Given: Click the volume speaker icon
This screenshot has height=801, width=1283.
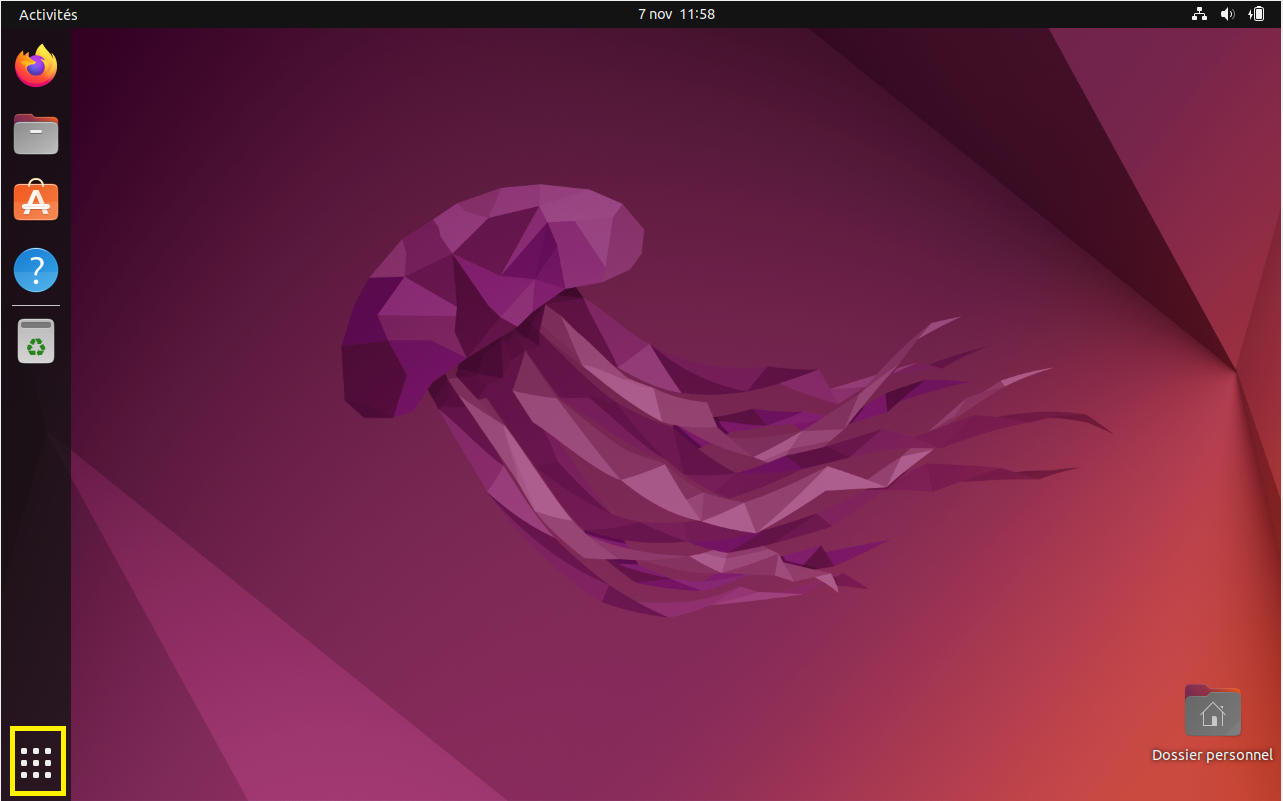Looking at the screenshot, I should 1227,14.
